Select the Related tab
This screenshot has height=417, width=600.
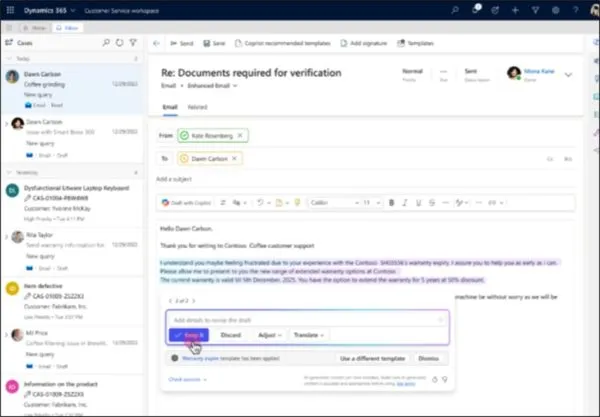point(197,107)
